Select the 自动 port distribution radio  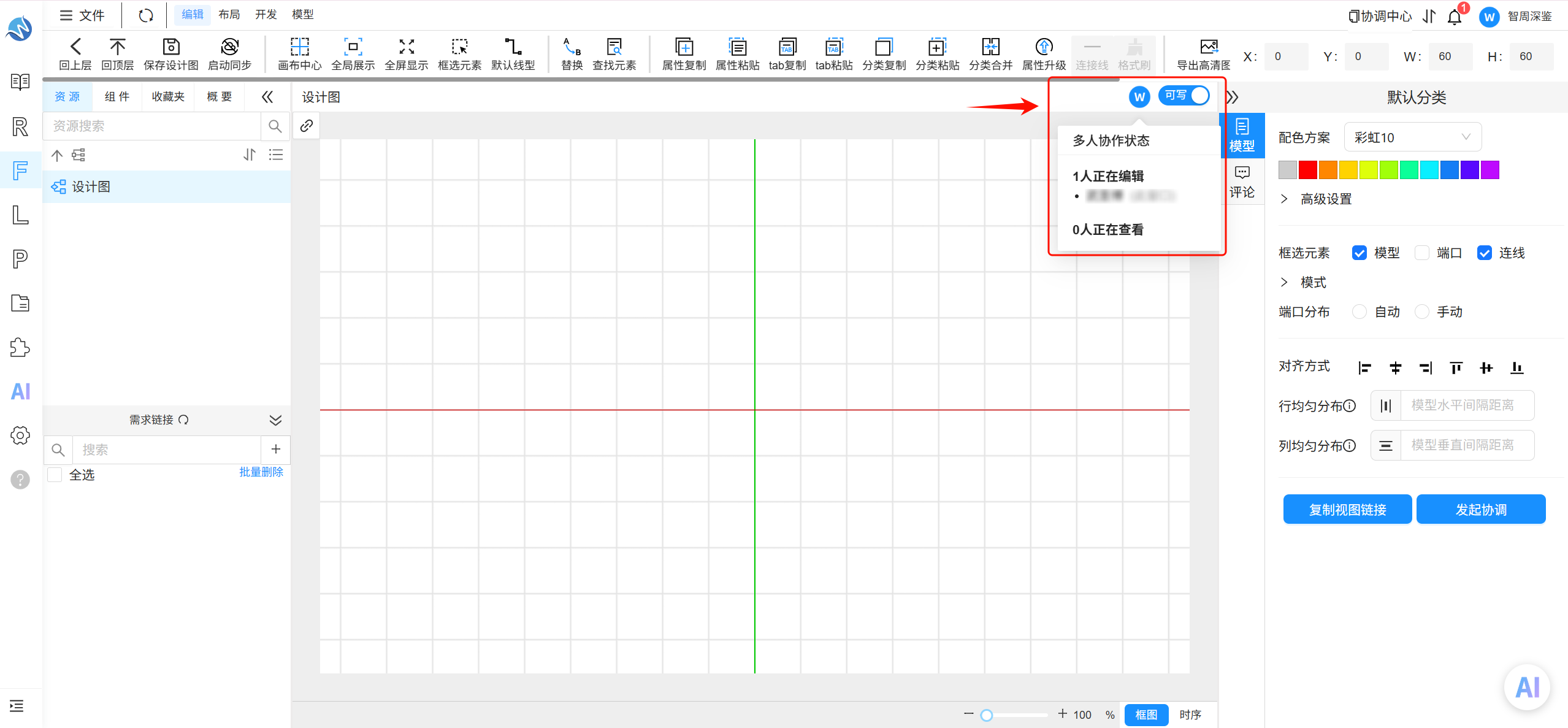1359,312
